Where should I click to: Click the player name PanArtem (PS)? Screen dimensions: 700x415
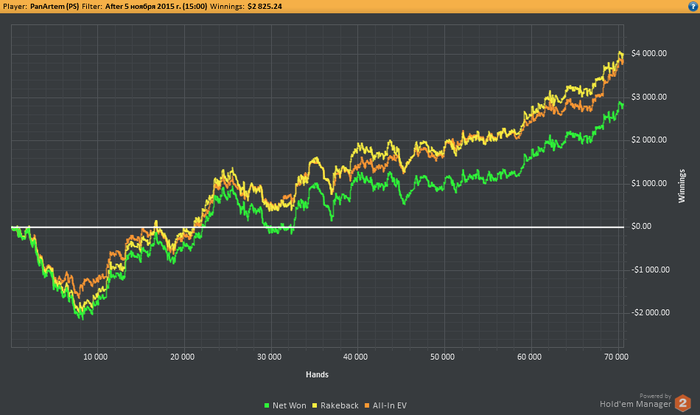[54, 6]
